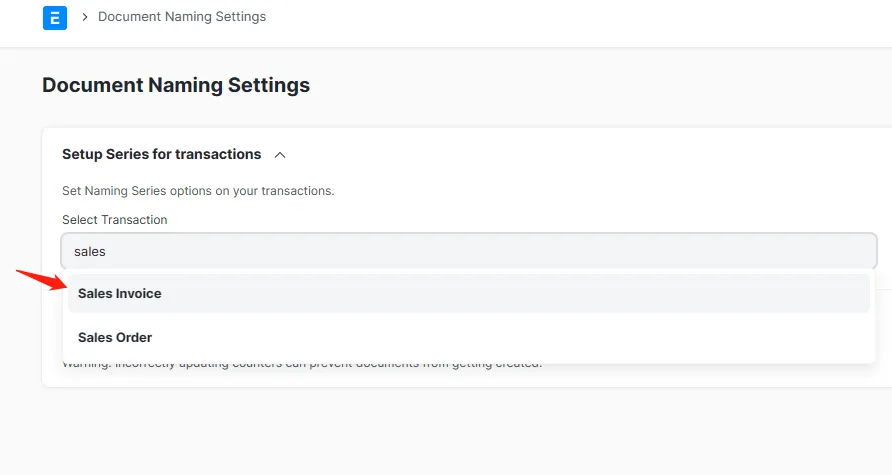The image size is (892, 475).
Task: Click the Setup Series for transactions heading
Action: coord(161,155)
